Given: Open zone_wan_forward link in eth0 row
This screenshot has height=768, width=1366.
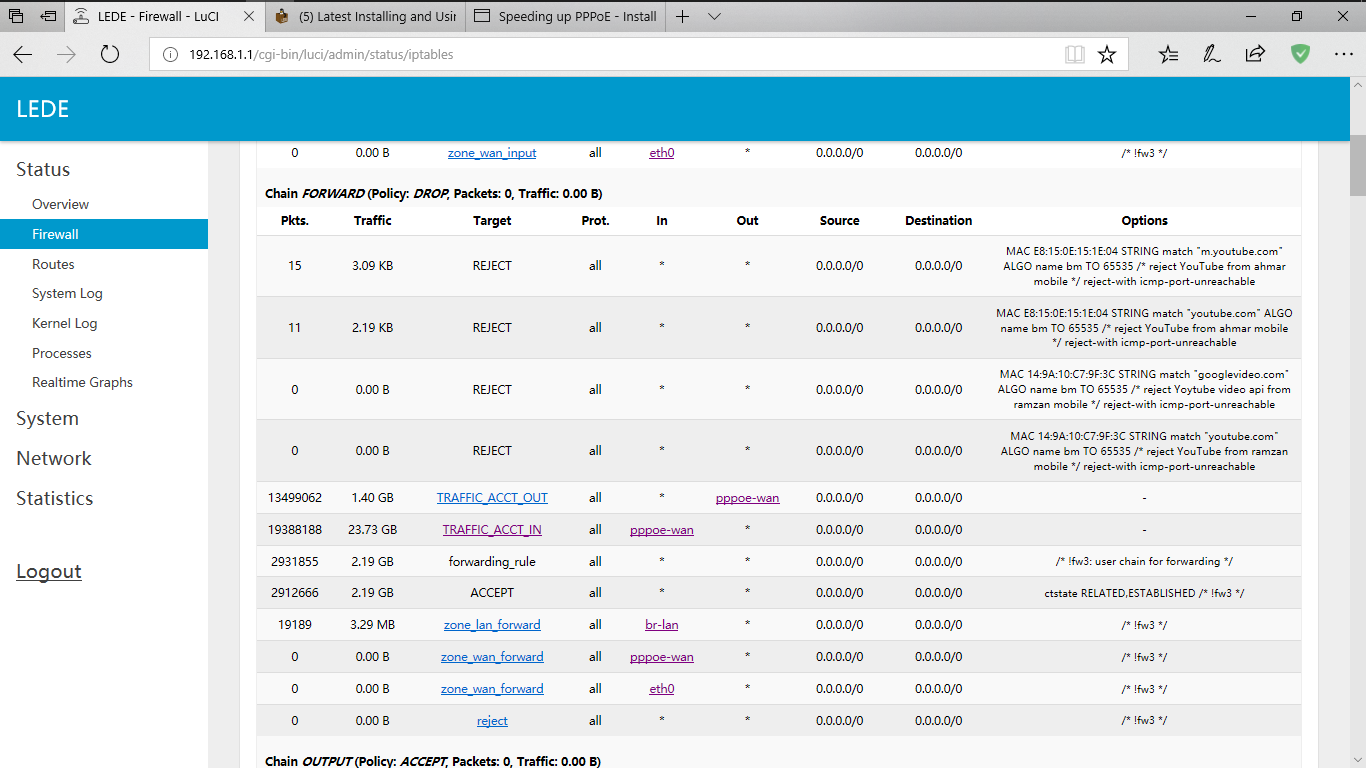Looking at the screenshot, I should 492,688.
